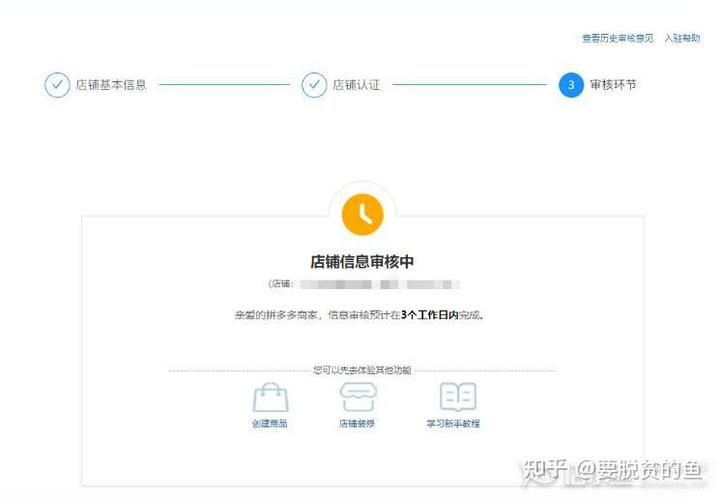Click the 店铺基本信息 step checkmark circle
This screenshot has height=500, width=721.
[57, 85]
